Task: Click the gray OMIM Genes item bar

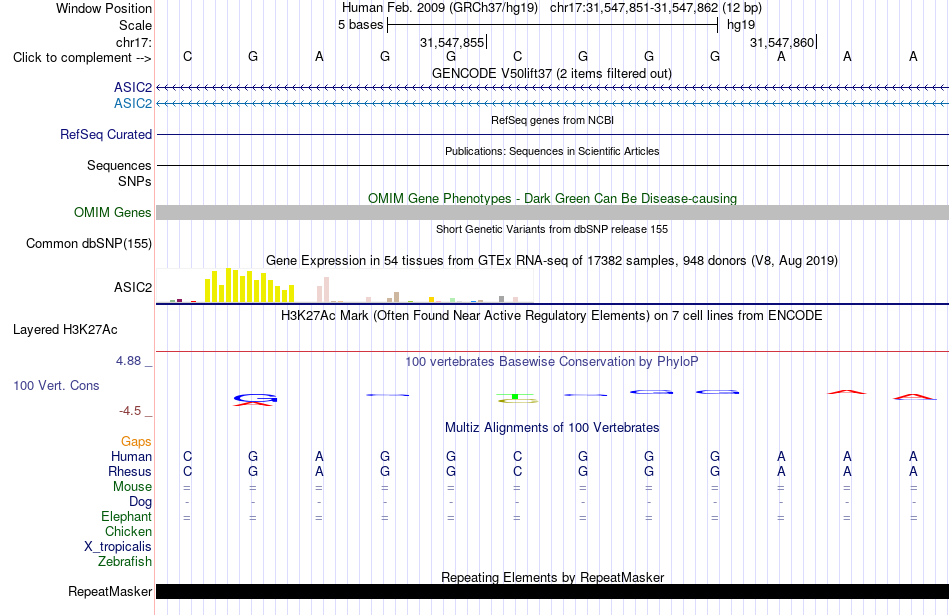Action: [x=553, y=212]
